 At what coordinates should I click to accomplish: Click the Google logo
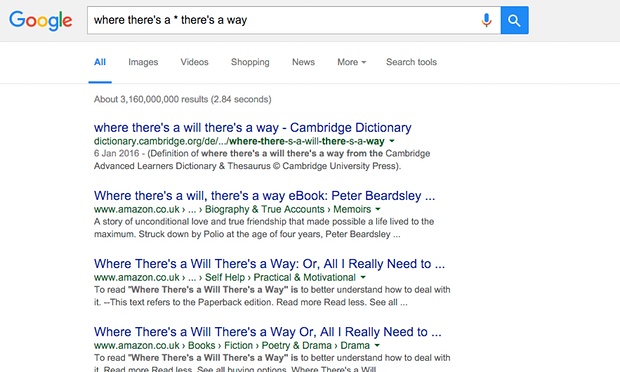[x=40, y=21]
